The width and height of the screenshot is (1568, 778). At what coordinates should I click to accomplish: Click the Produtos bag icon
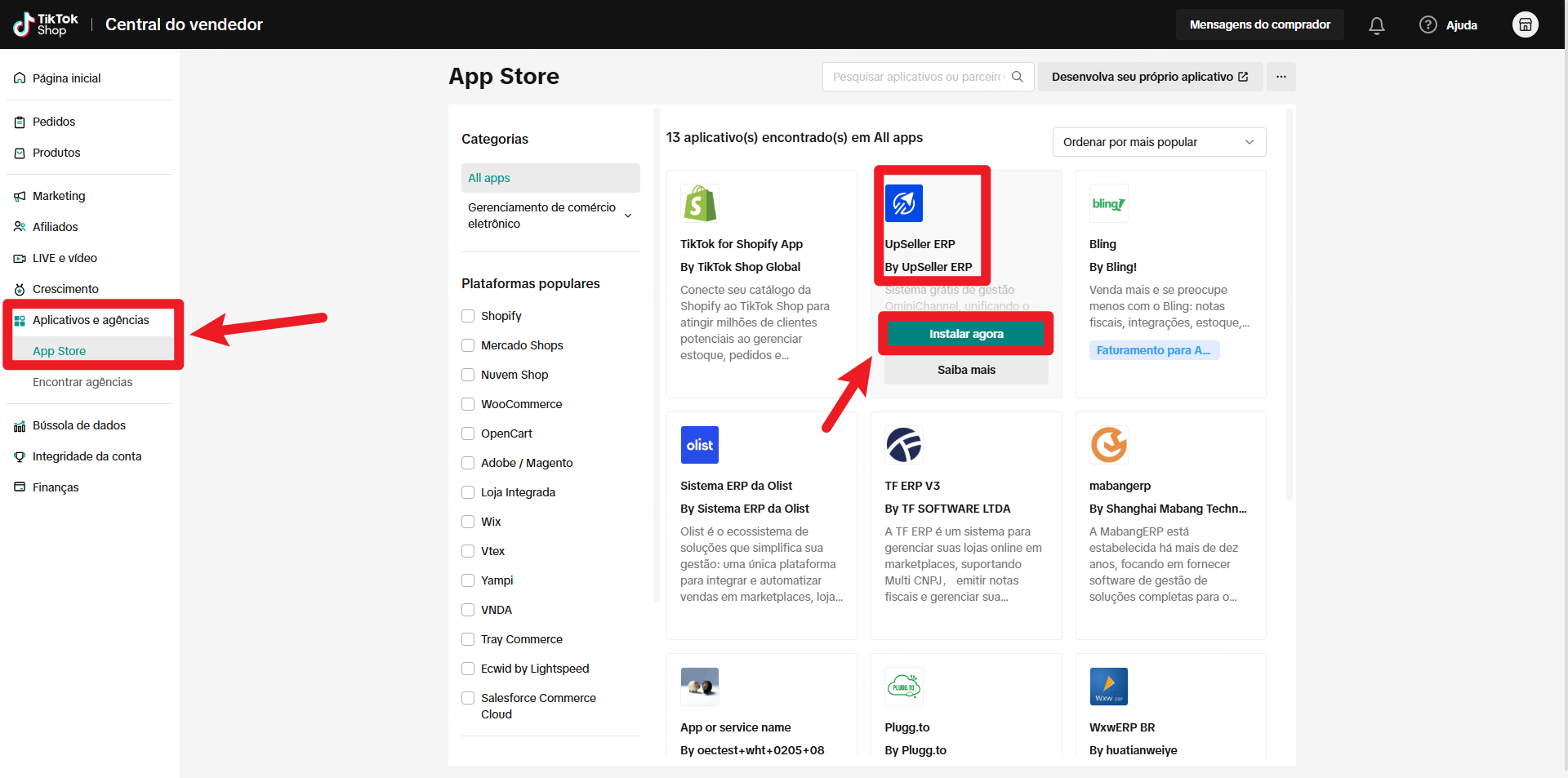pos(20,153)
